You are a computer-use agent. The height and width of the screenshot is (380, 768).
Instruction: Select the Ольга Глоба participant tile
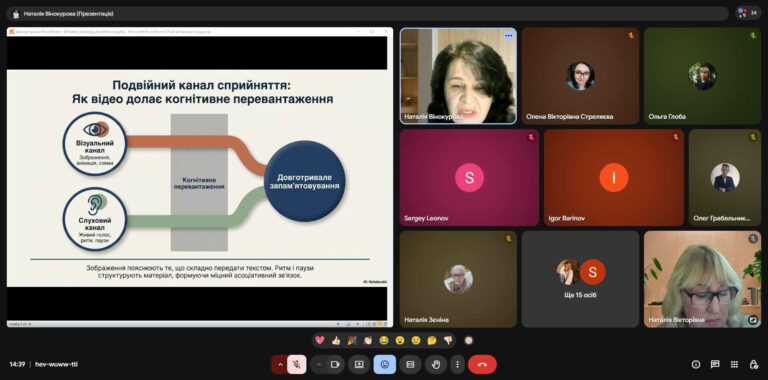tap(702, 76)
